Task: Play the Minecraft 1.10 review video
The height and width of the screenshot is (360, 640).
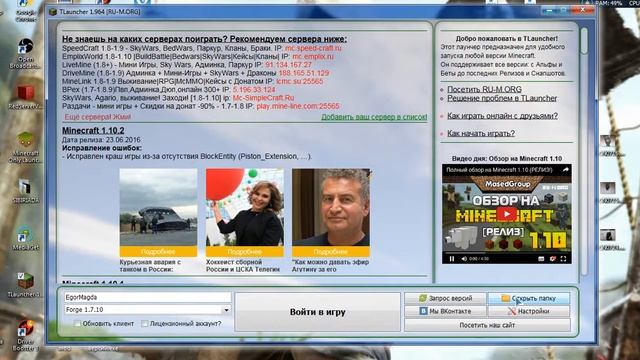Action: point(508,214)
